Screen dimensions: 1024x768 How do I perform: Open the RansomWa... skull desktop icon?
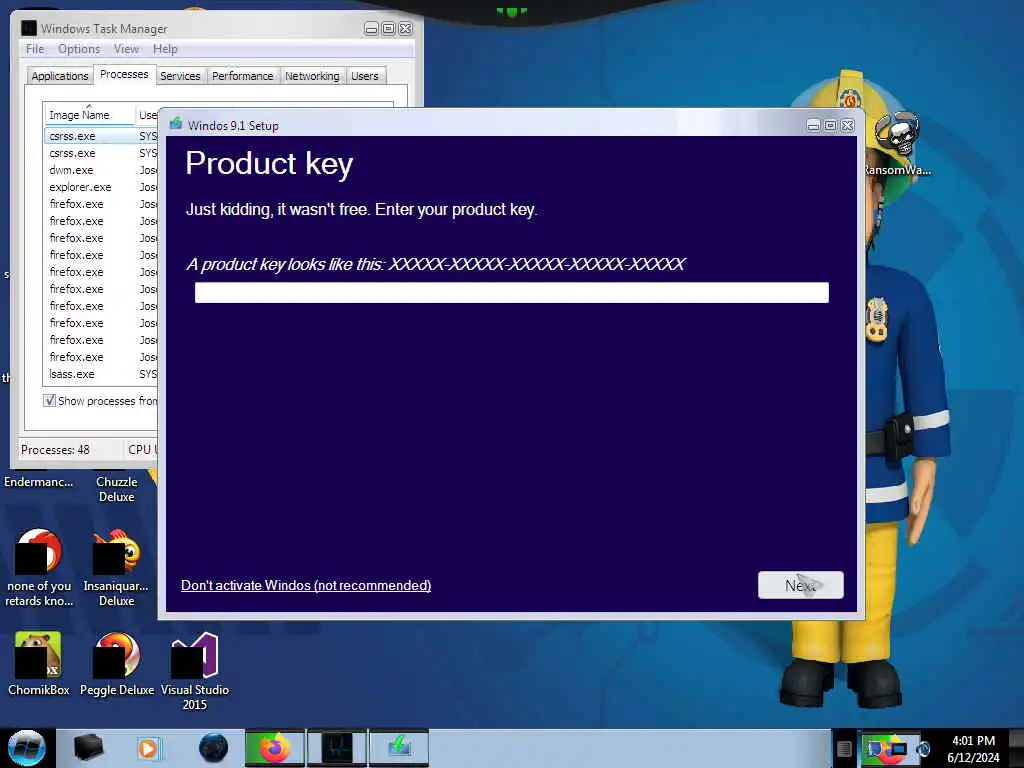point(897,145)
